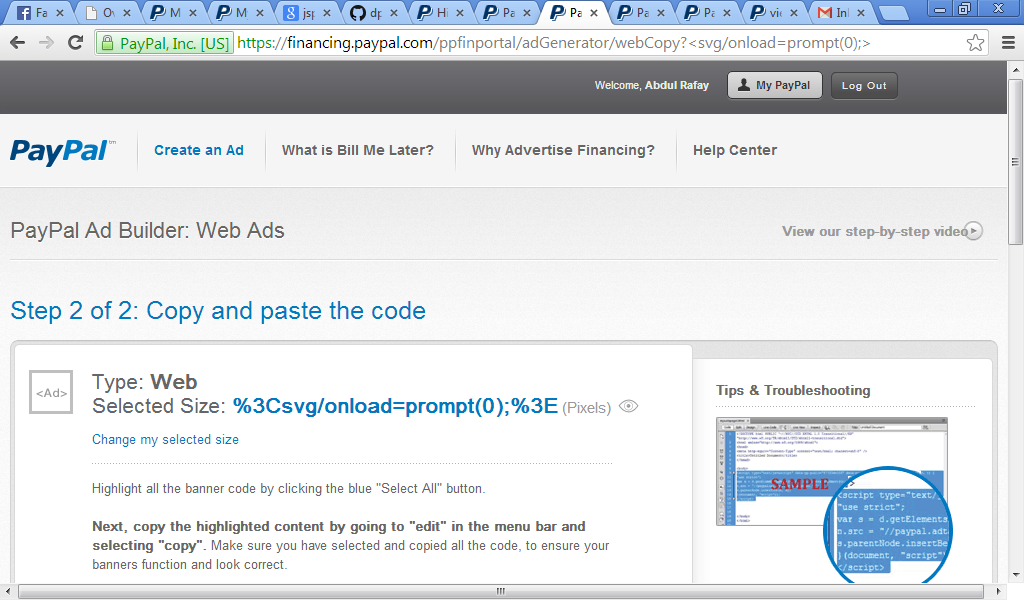
Task: Click the horizontal scrollbar thumb
Action: (x=500, y=591)
